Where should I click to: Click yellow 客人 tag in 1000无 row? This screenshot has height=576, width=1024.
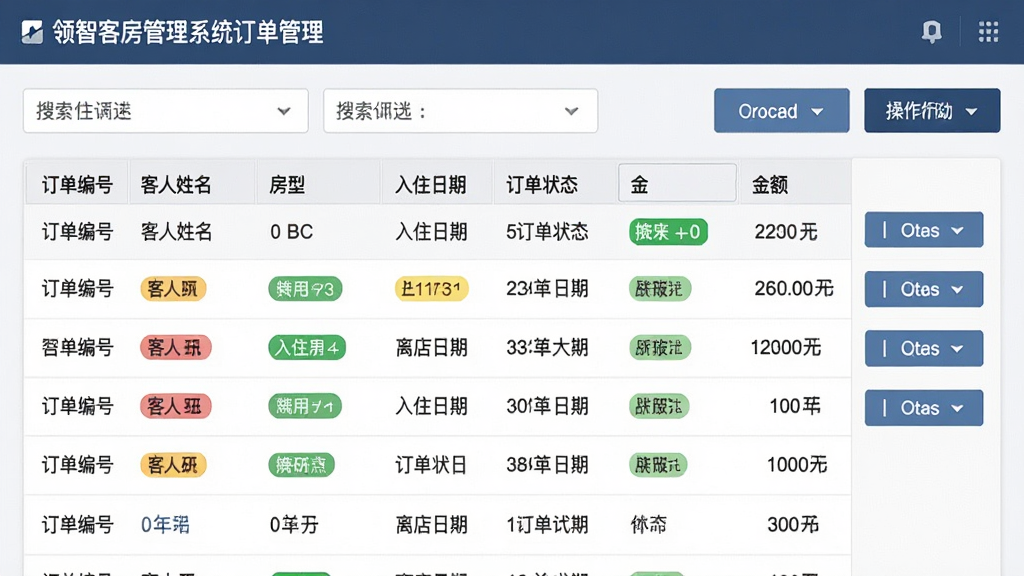173,465
